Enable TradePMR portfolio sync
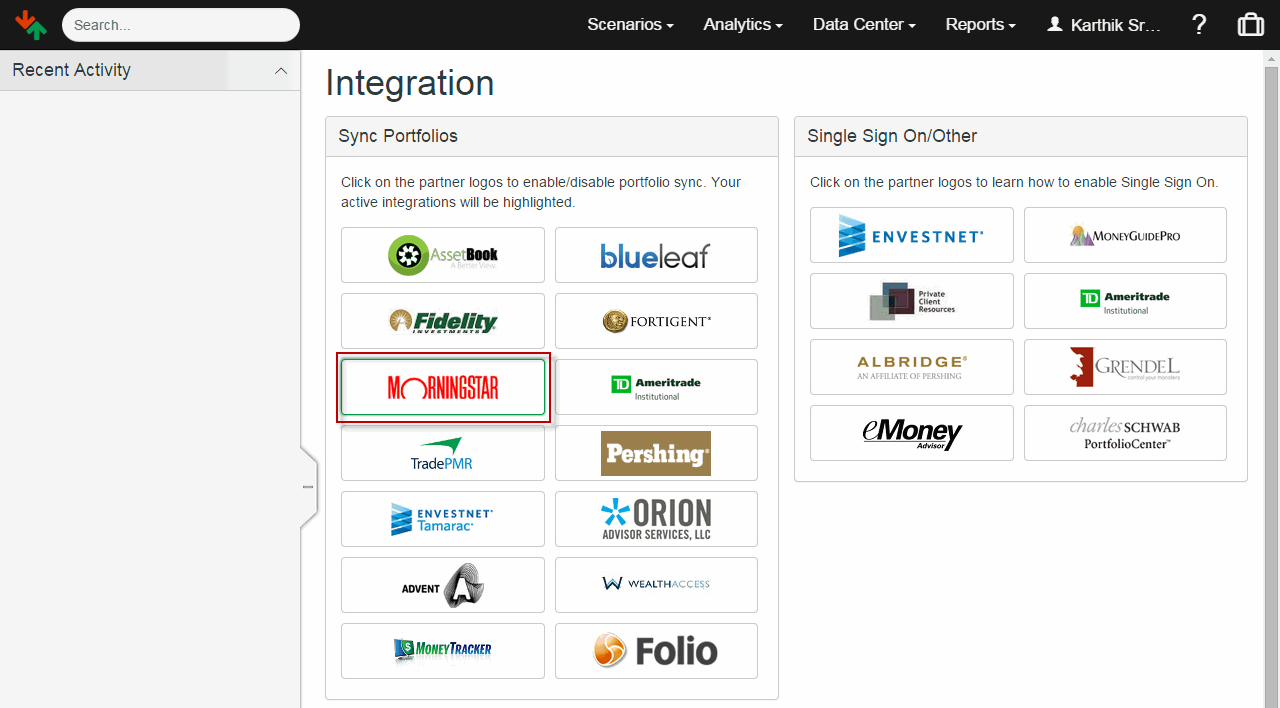 tap(443, 453)
